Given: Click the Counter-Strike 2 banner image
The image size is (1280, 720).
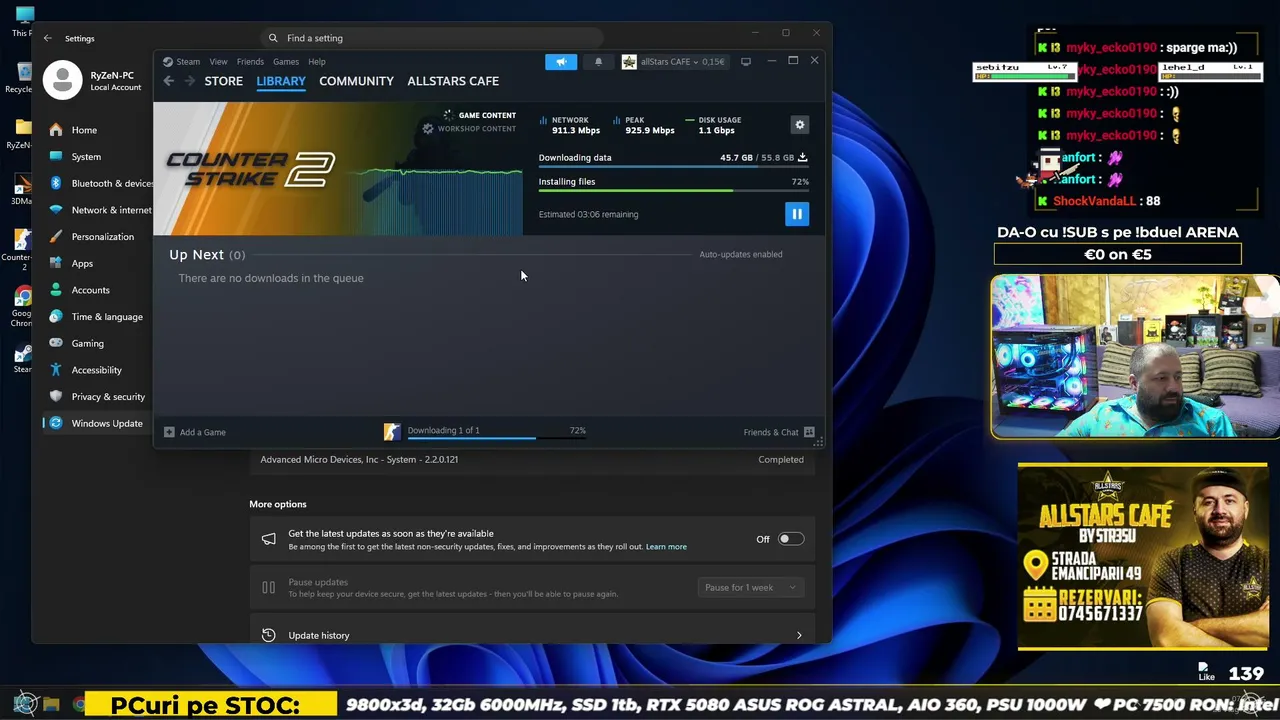Looking at the screenshot, I should 338,169.
